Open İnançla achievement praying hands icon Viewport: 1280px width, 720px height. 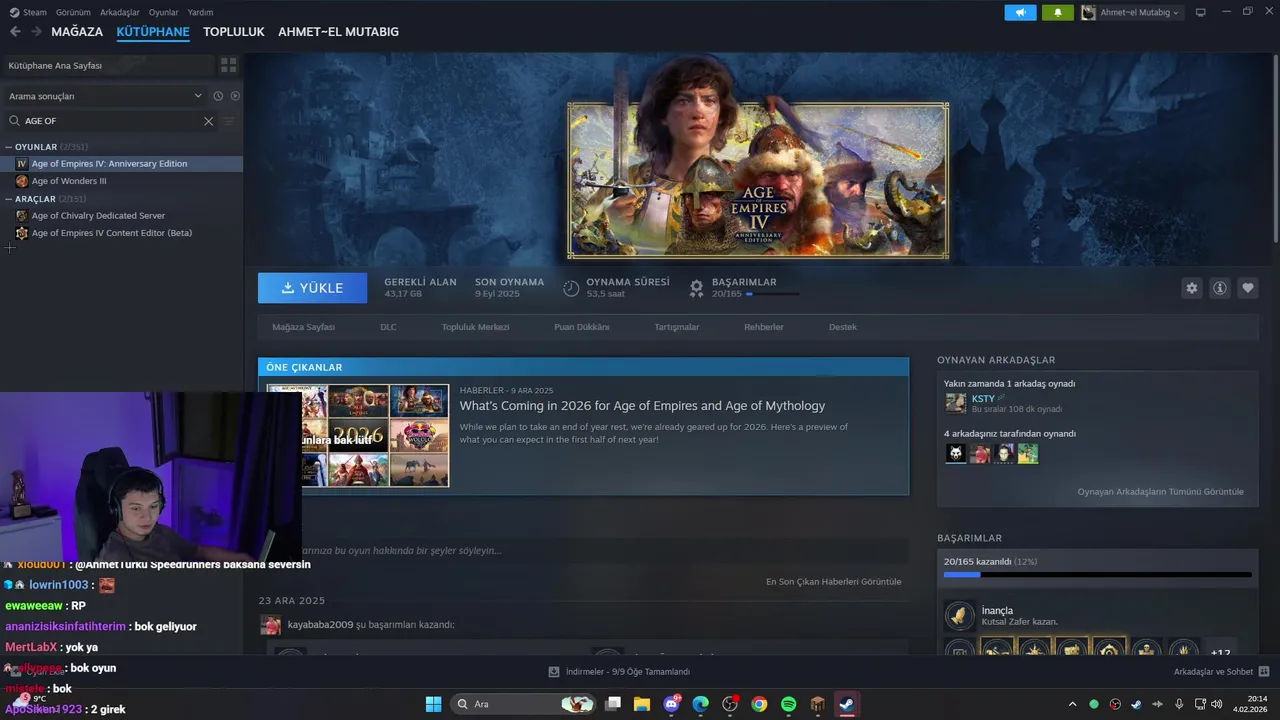pos(959,616)
